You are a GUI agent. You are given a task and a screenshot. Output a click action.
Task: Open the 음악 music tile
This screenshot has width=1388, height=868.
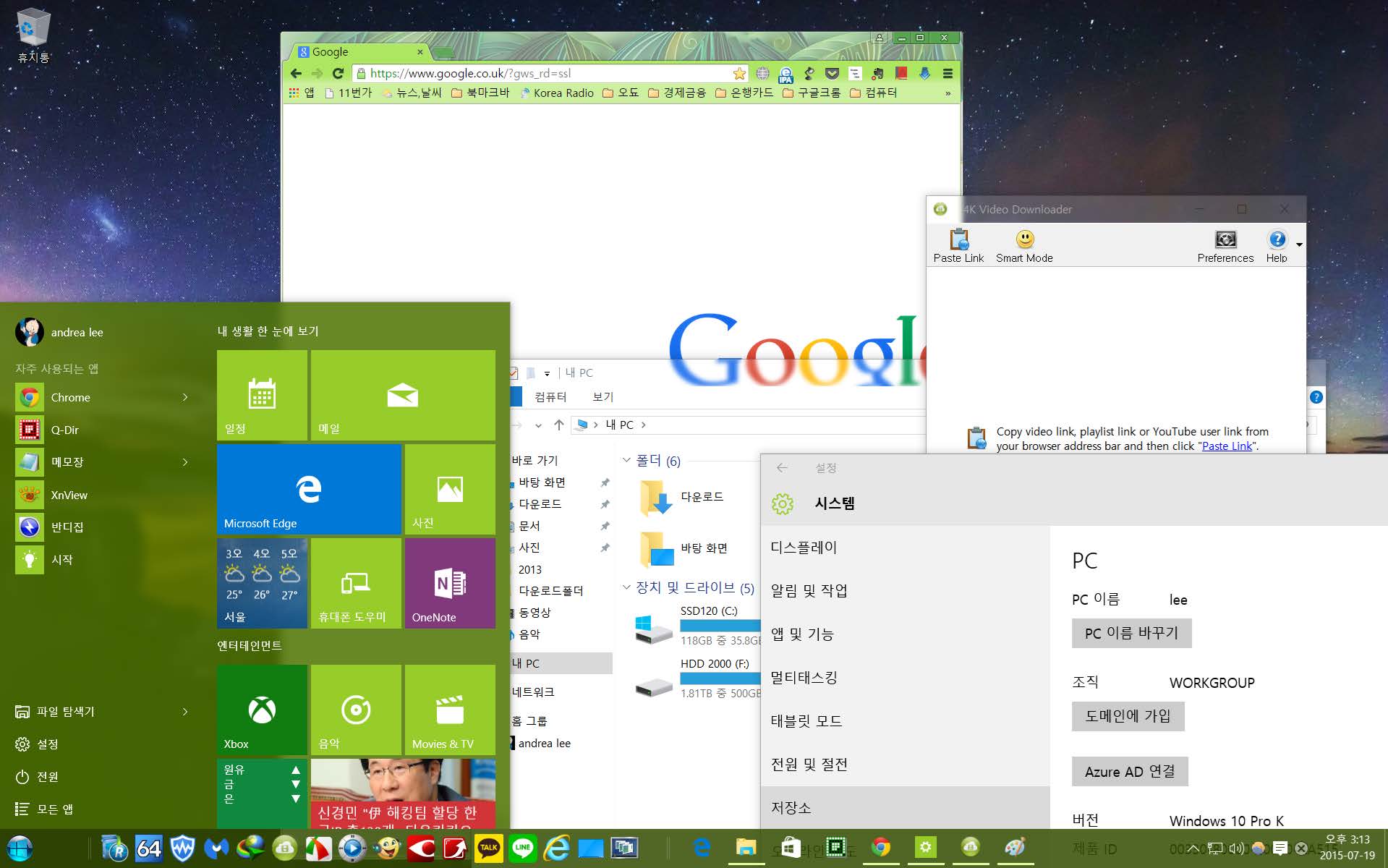(x=356, y=710)
